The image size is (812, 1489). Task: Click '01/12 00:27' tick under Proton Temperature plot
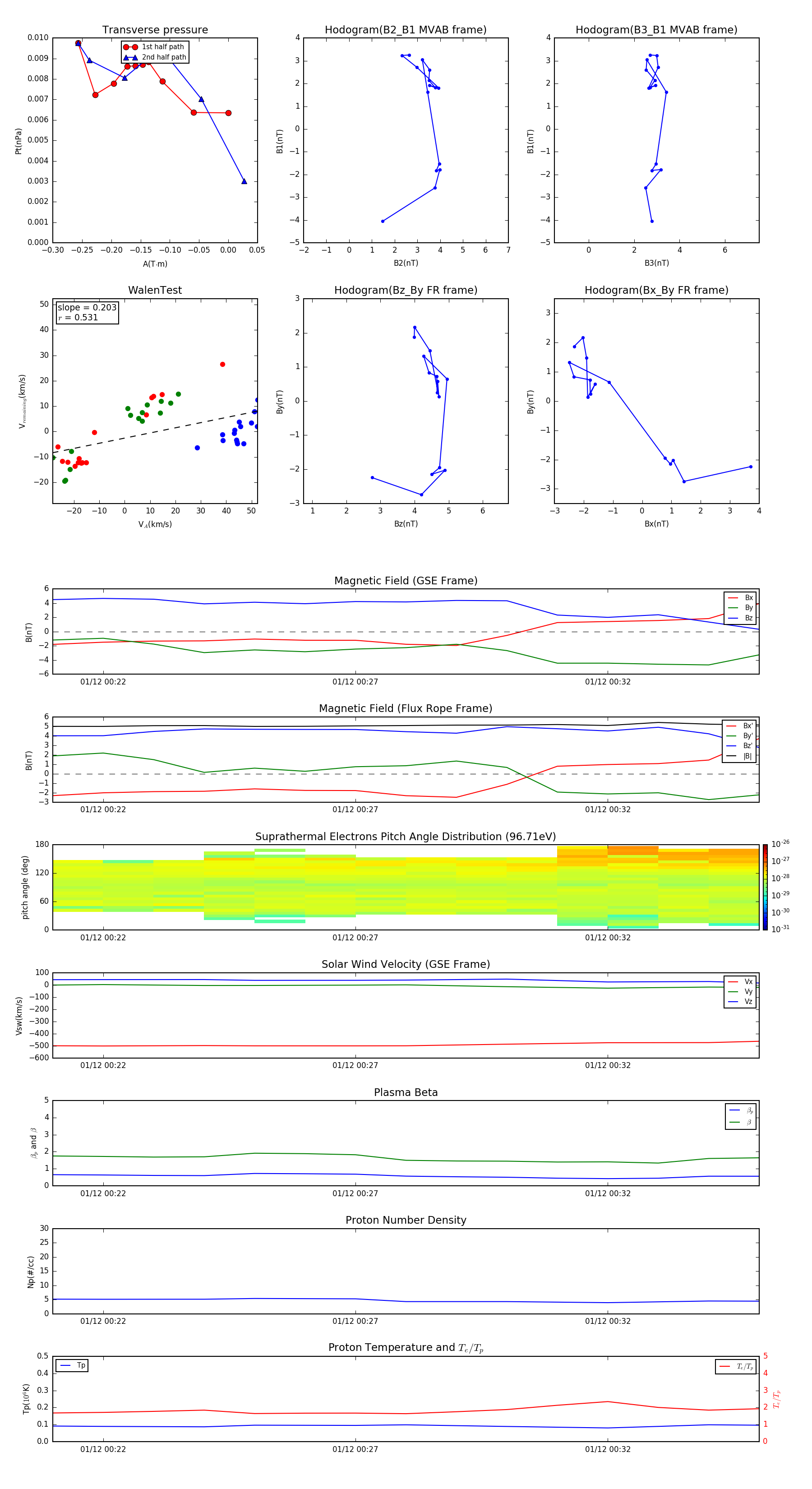click(x=355, y=1449)
